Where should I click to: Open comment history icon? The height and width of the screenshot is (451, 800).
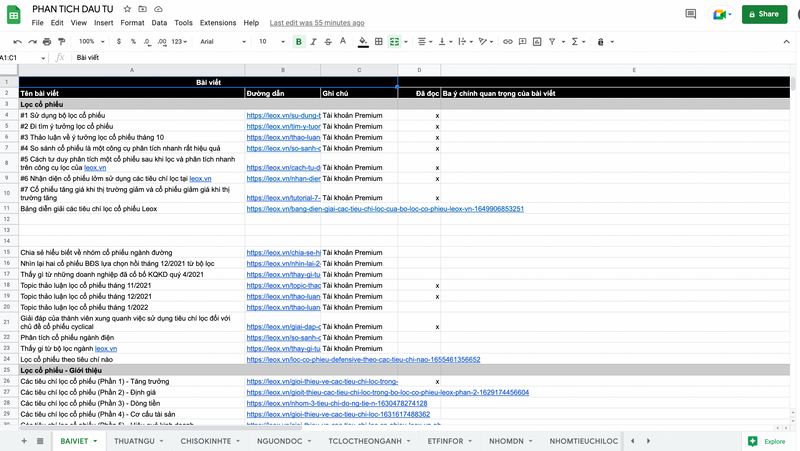coord(691,14)
